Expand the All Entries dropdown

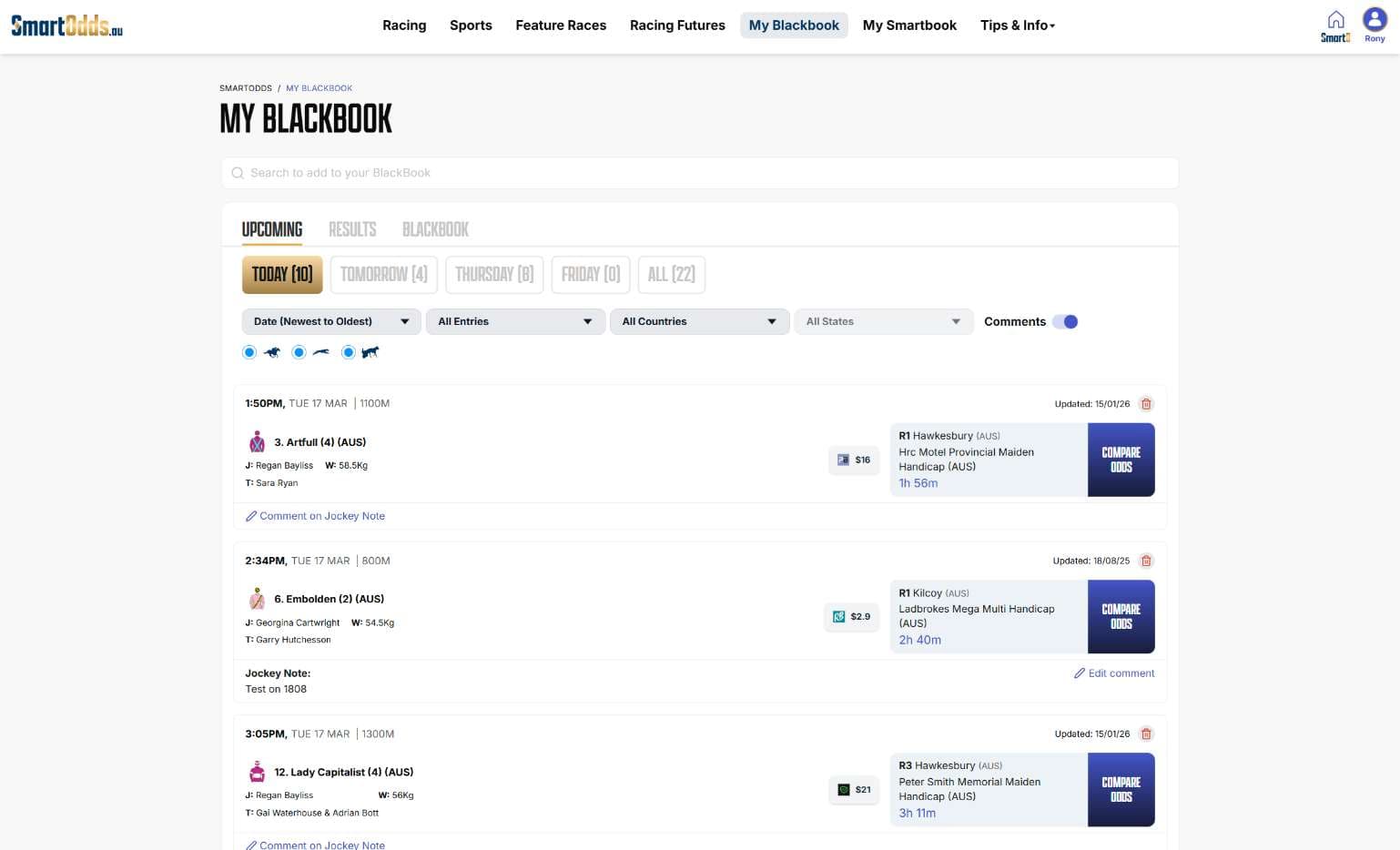(x=515, y=322)
